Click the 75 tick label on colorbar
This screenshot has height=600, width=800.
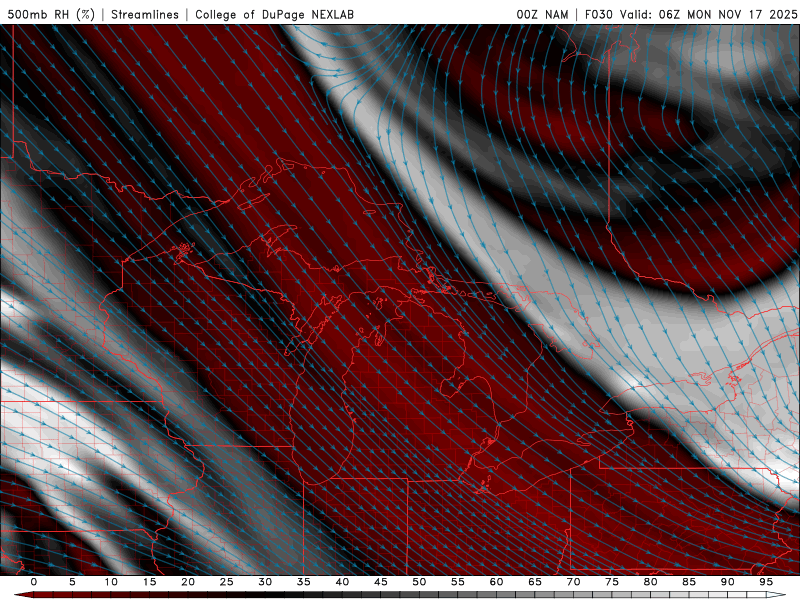(612, 582)
